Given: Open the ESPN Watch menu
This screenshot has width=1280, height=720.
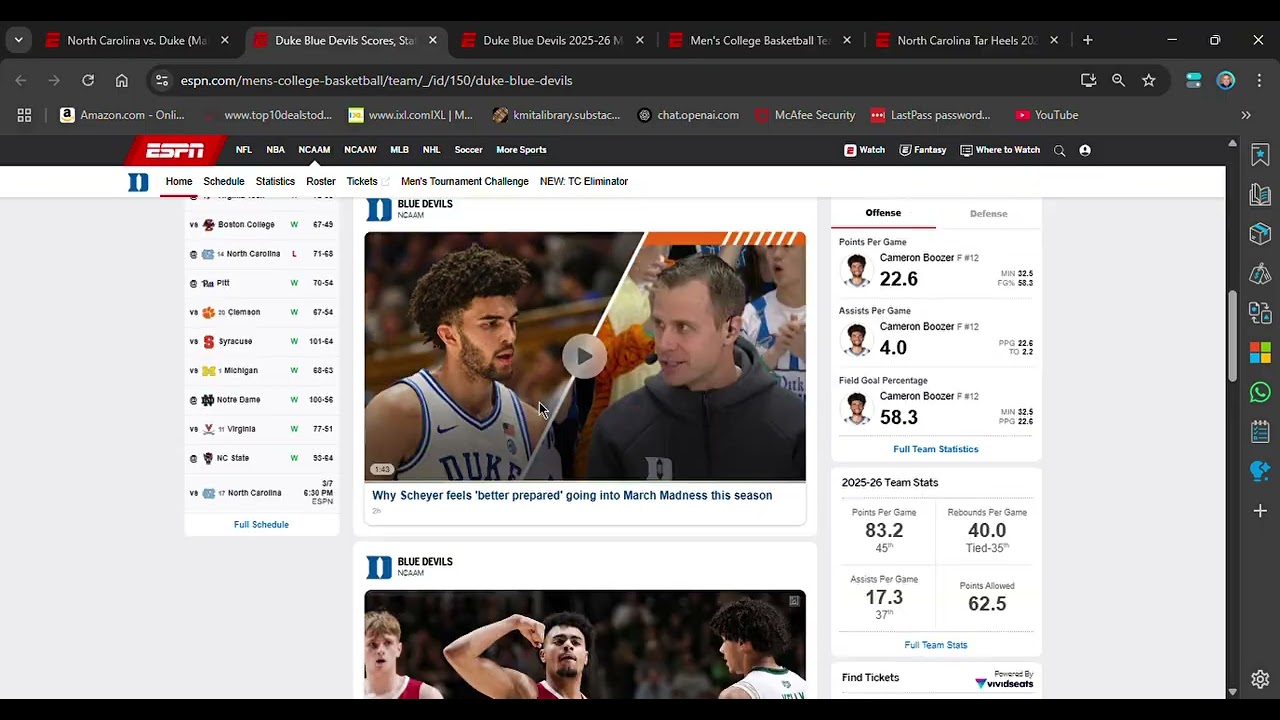Looking at the screenshot, I should [864, 150].
